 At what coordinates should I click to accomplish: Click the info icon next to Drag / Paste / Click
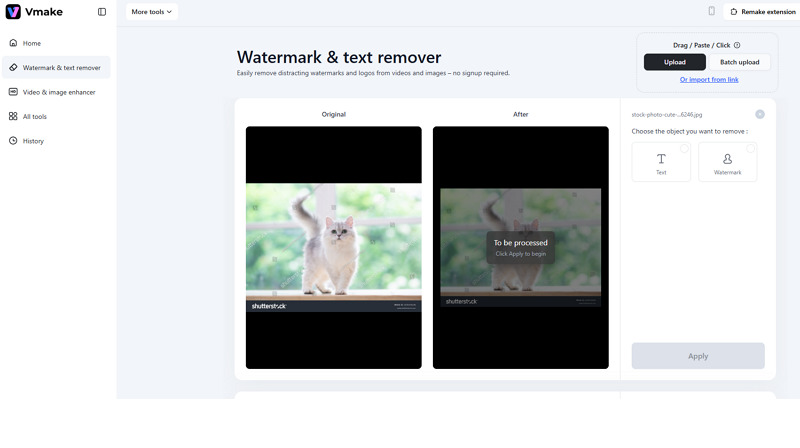coord(737,45)
